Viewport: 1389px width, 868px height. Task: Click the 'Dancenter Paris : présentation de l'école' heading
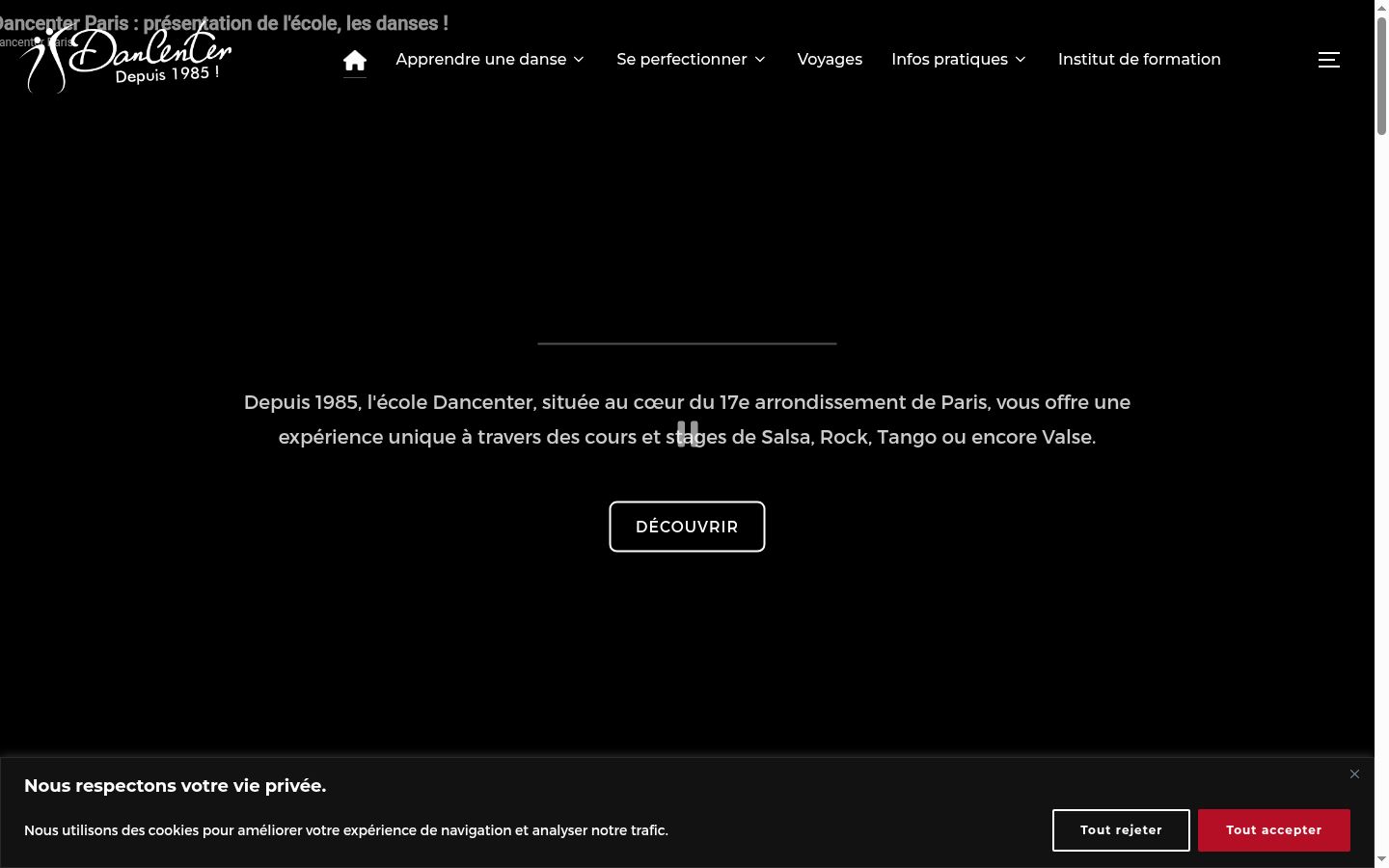tap(224, 23)
